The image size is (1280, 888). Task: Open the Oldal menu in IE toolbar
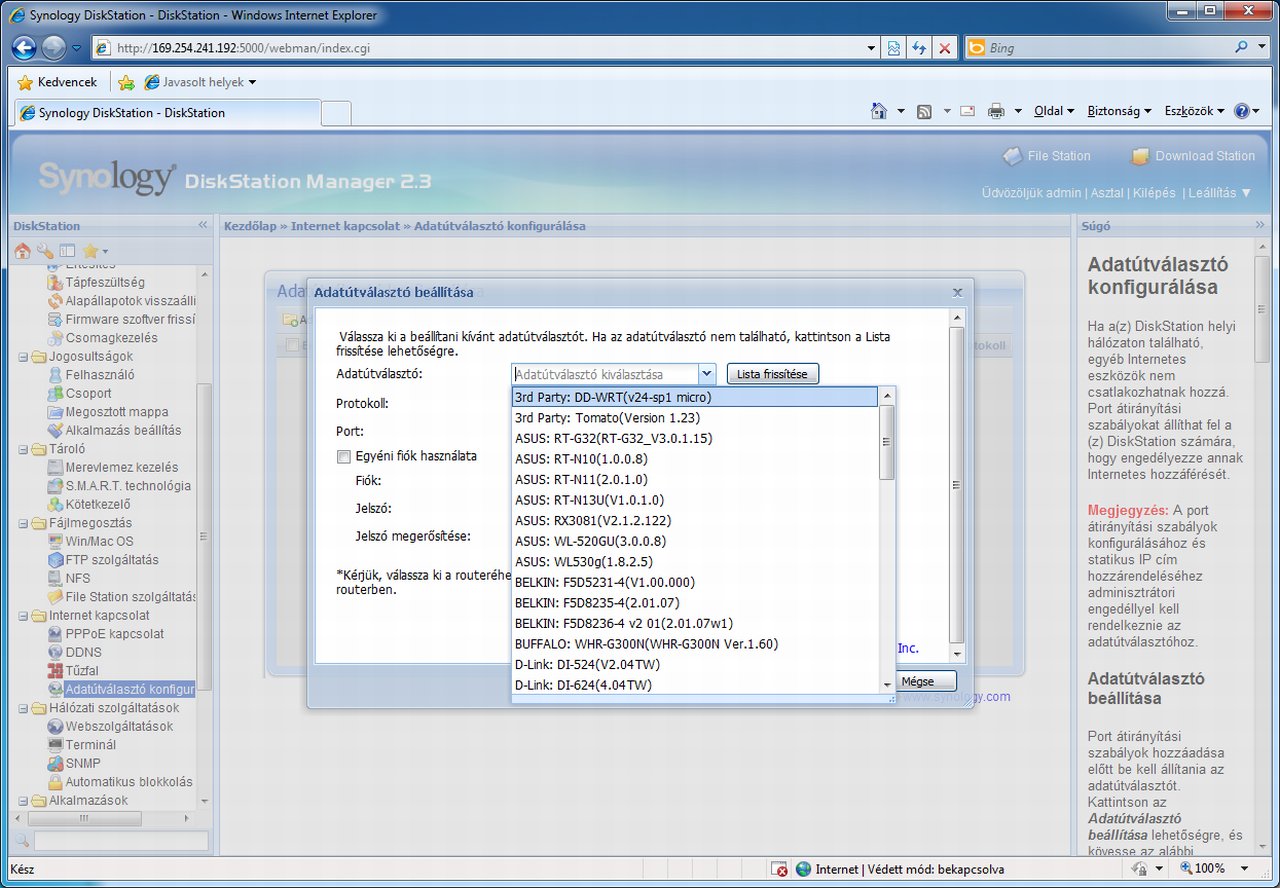click(1054, 111)
